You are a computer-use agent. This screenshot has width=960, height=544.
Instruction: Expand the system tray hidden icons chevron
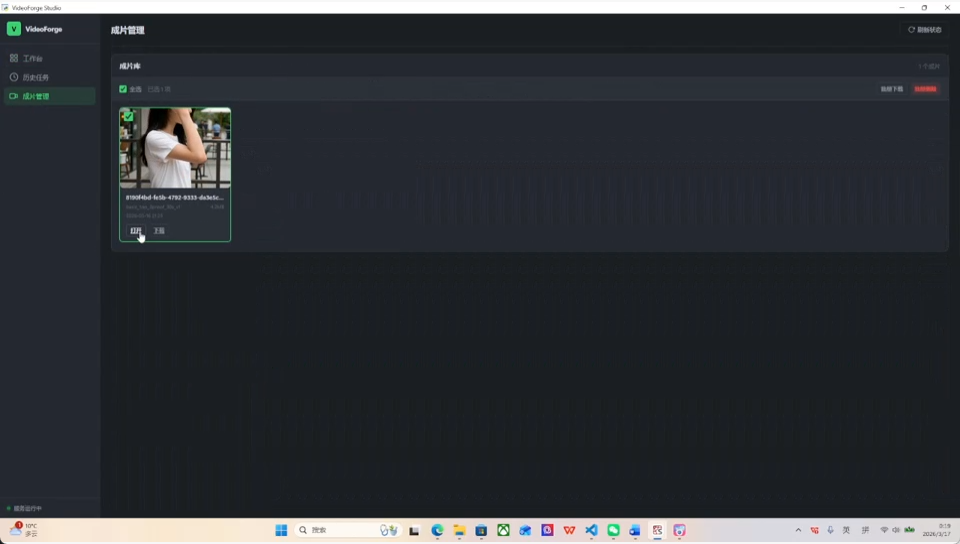click(798, 530)
